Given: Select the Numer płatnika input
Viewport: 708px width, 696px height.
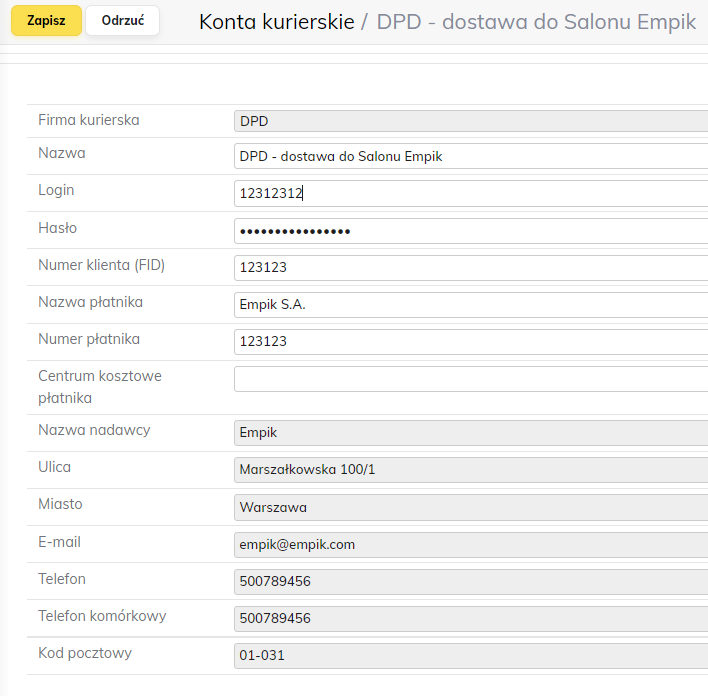Looking at the screenshot, I should (x=470, y=341).
